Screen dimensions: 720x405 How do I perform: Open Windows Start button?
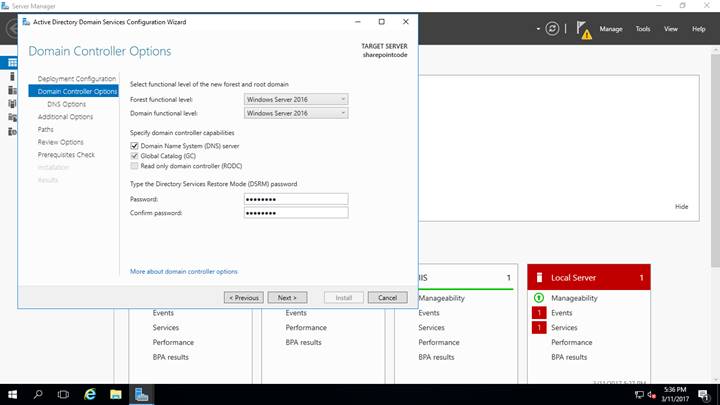click(x=12, y=394)
